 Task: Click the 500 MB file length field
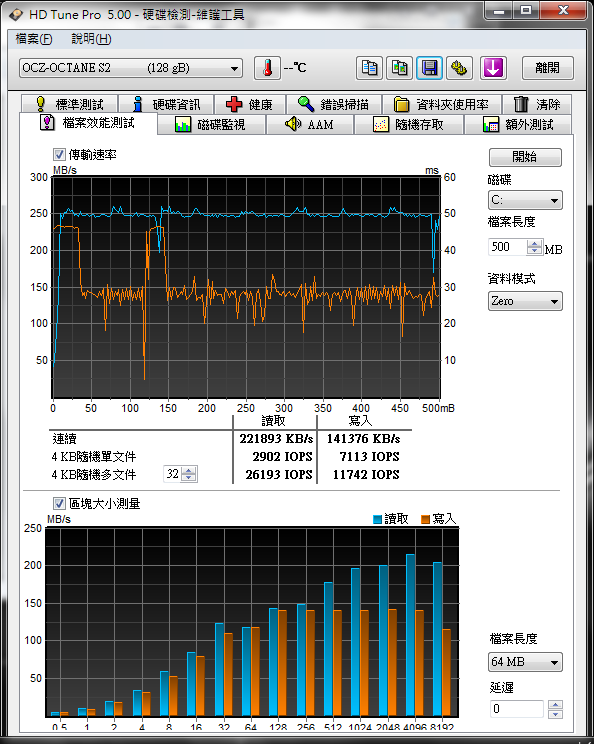point(507,247)
